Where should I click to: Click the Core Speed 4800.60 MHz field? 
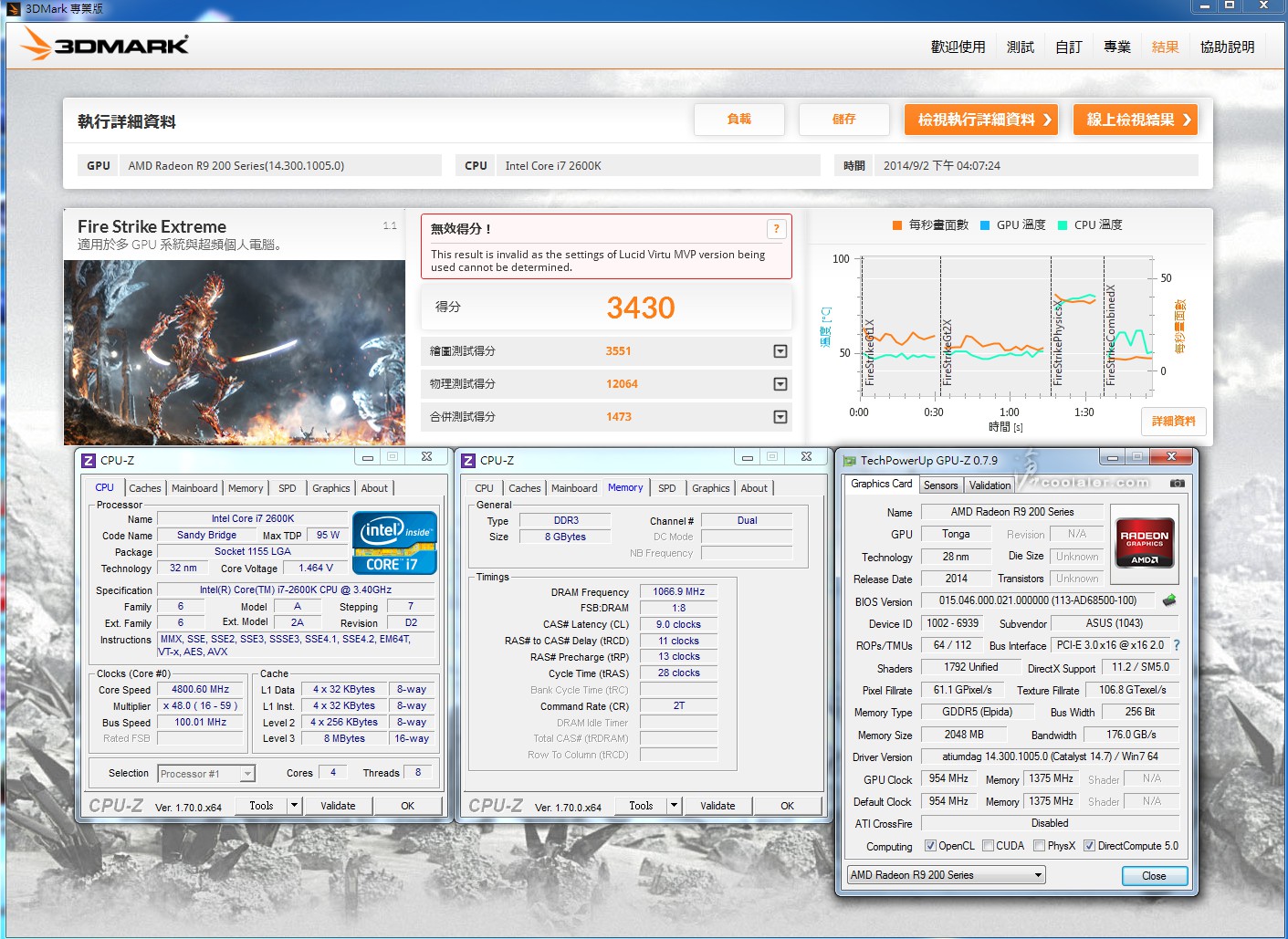(201, 690)
